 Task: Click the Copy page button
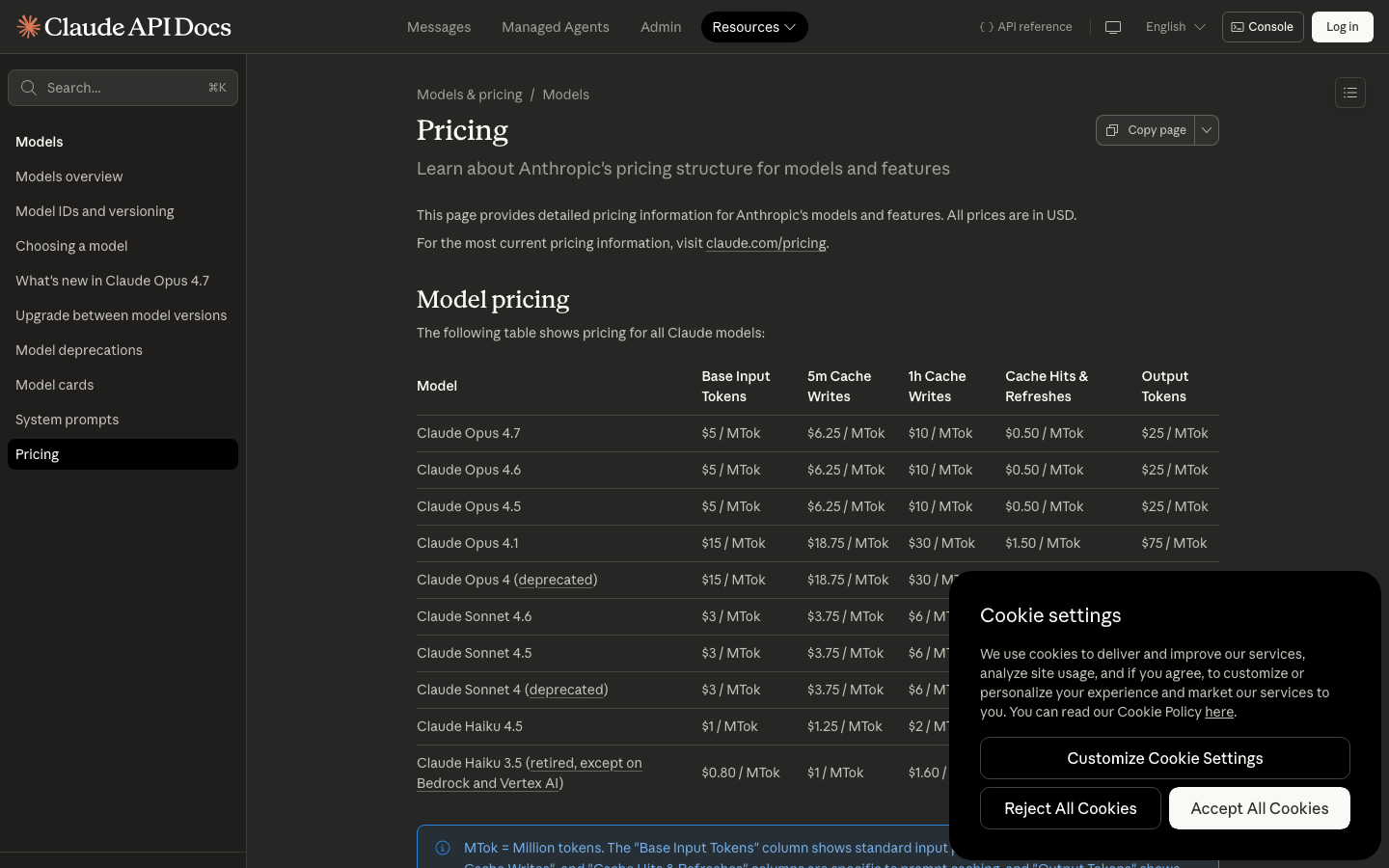1145,130
